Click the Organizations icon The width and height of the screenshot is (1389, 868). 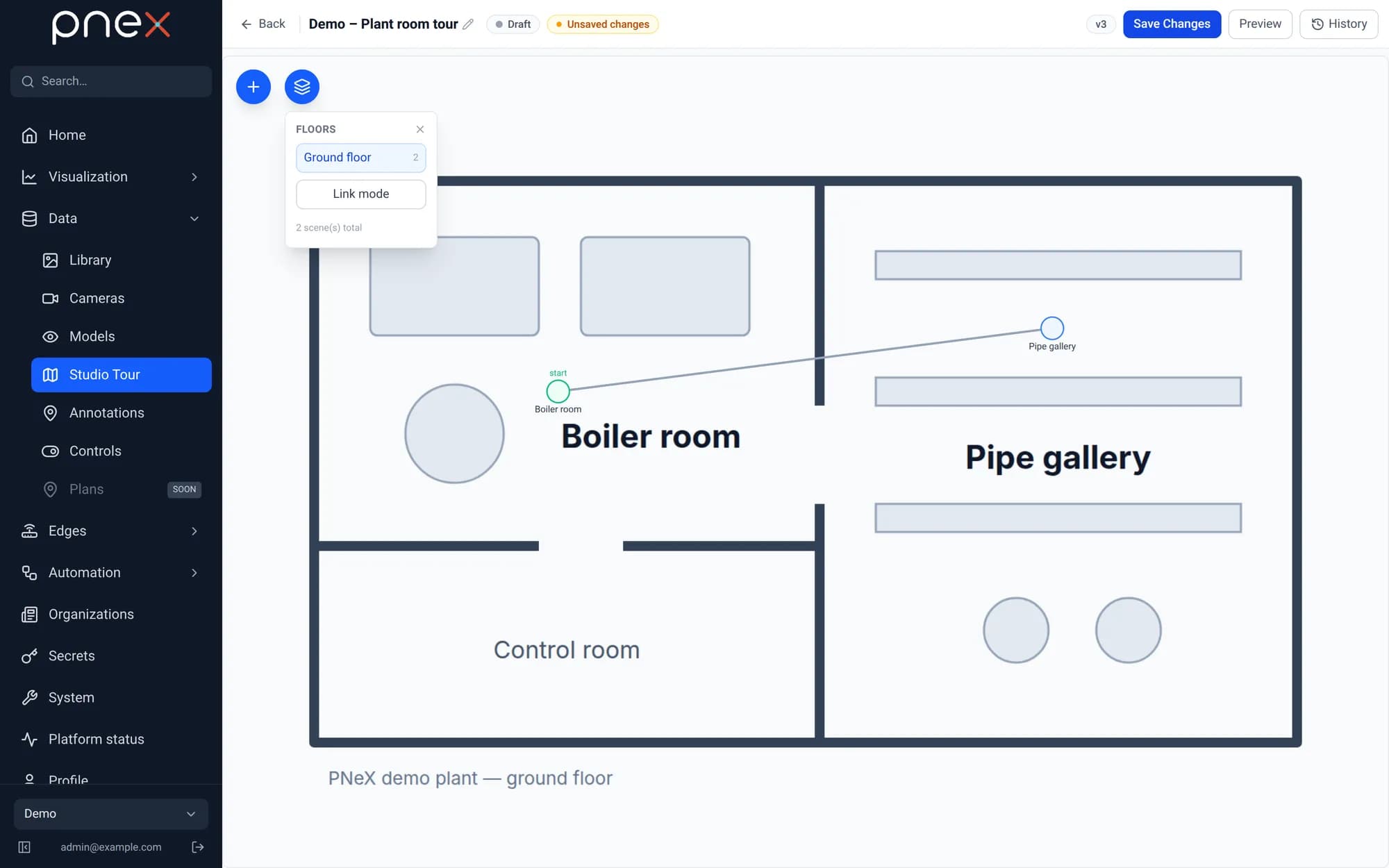click(x=29, y=615)
